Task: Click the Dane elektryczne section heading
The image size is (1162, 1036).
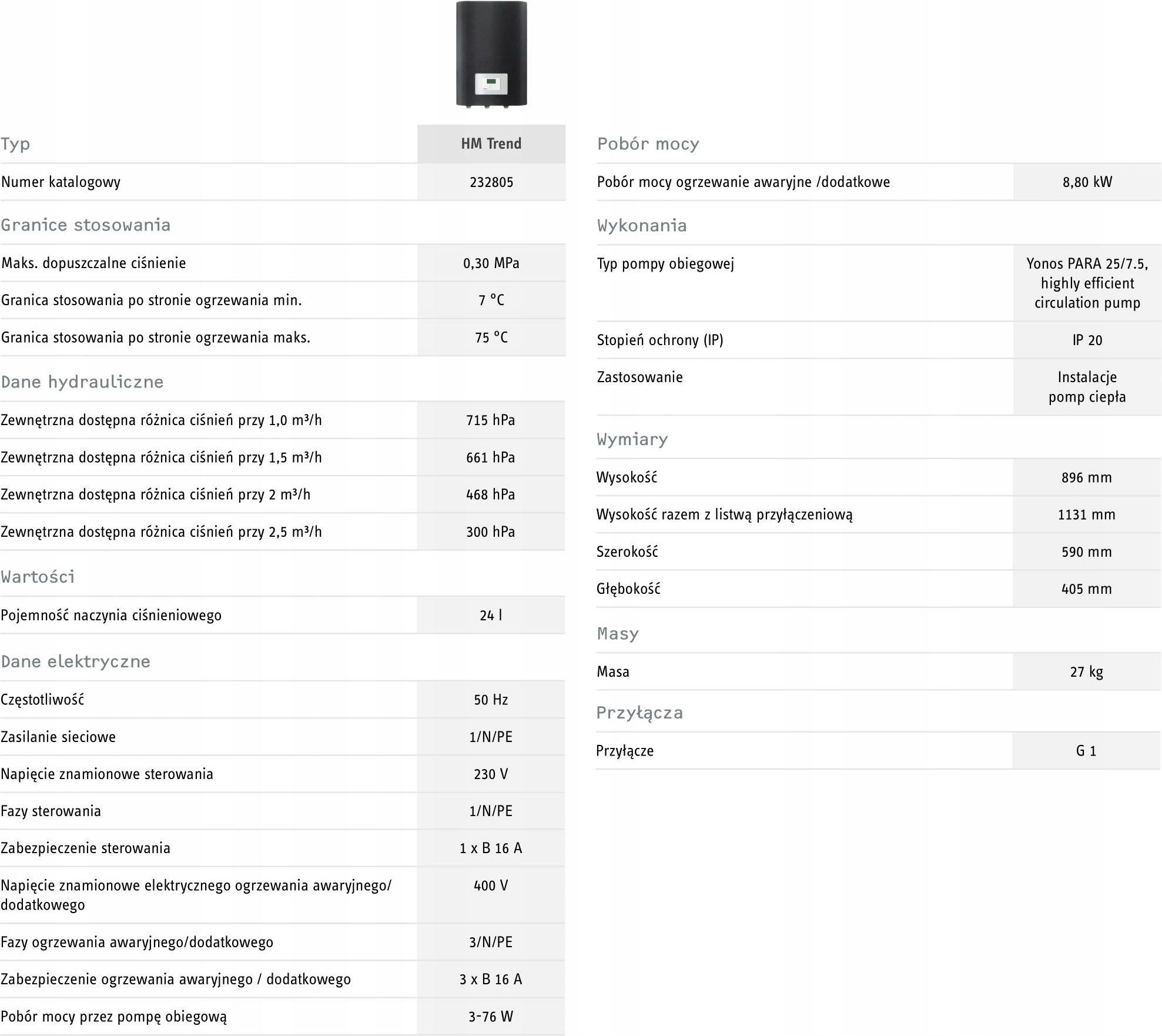Action: click(x=76, y=661)
